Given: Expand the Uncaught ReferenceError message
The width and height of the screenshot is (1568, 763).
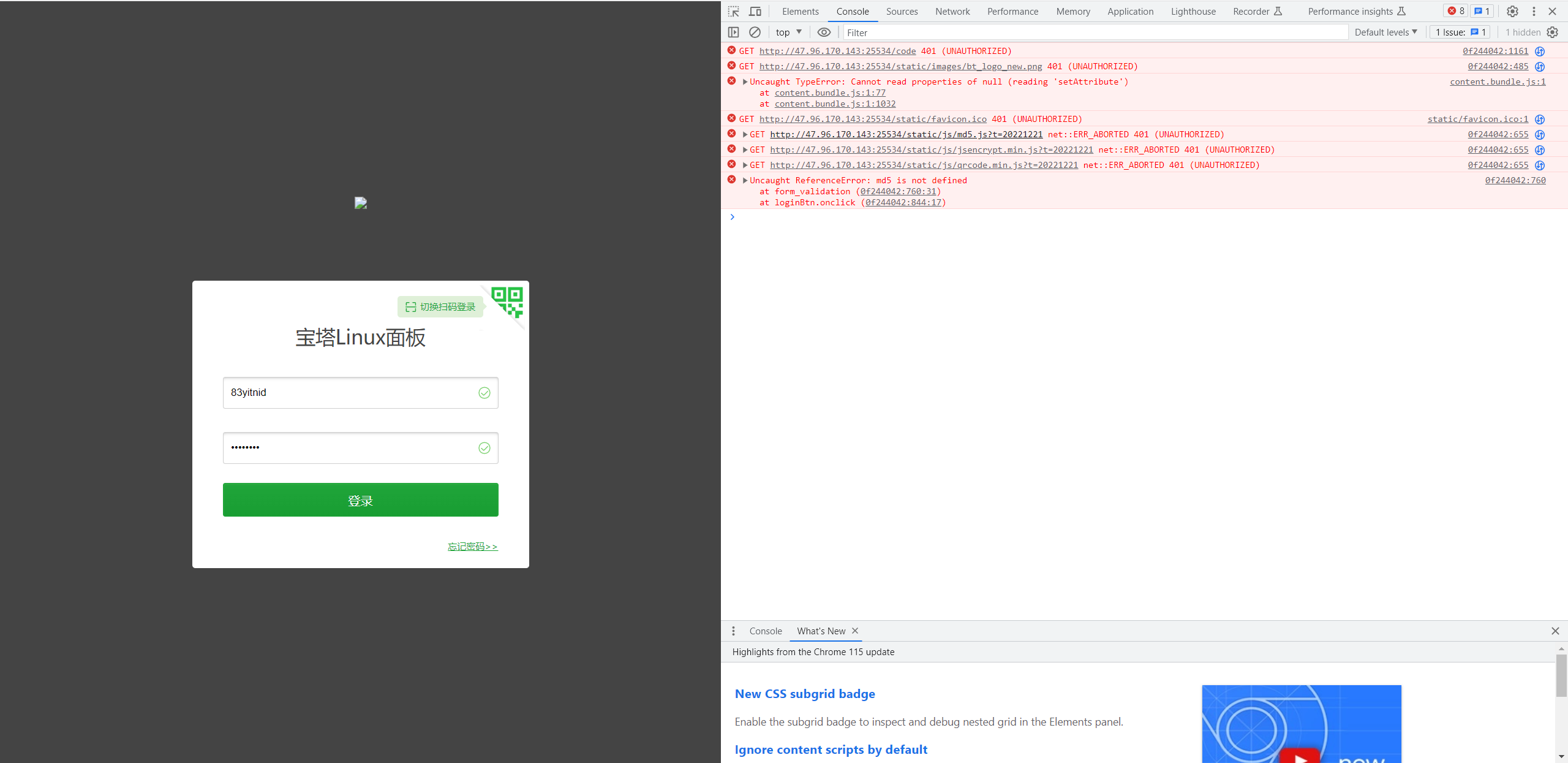Looking at the screenshot, I should coord(745,180).
